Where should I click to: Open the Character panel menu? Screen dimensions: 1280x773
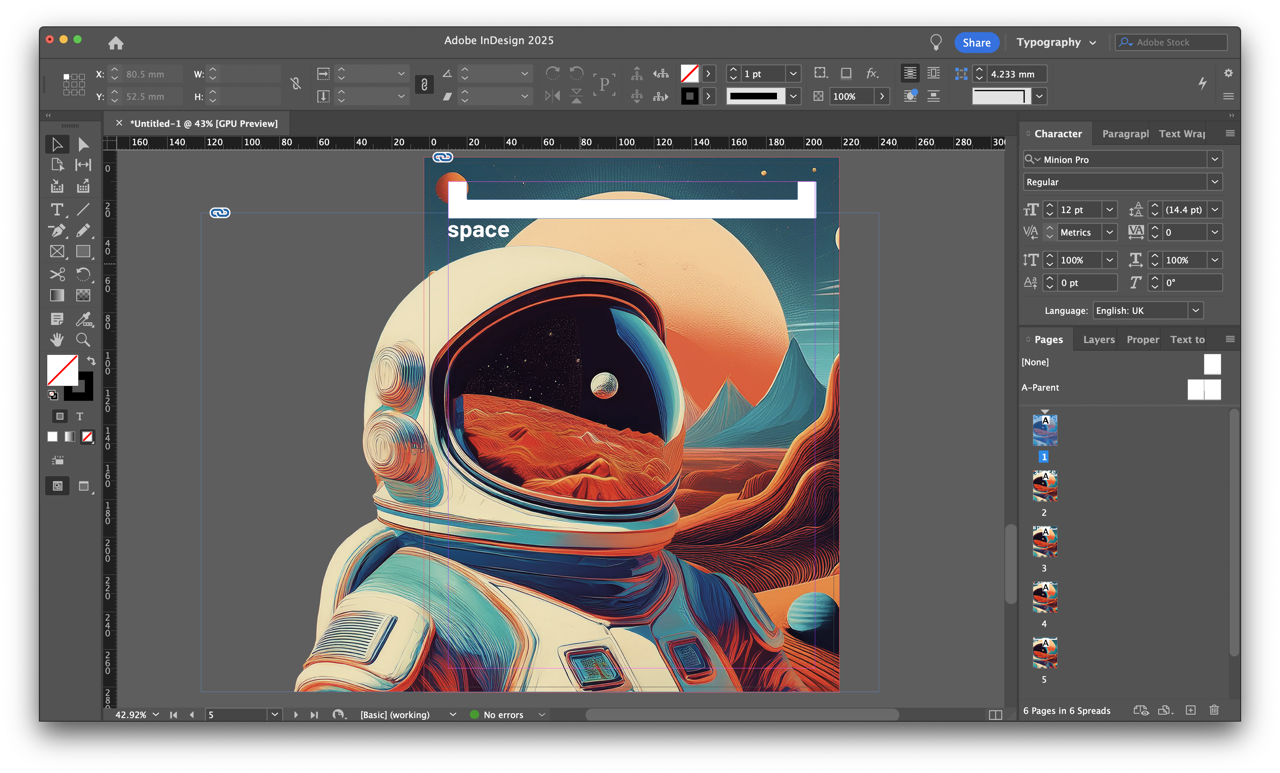click(x=1230, y=133)
